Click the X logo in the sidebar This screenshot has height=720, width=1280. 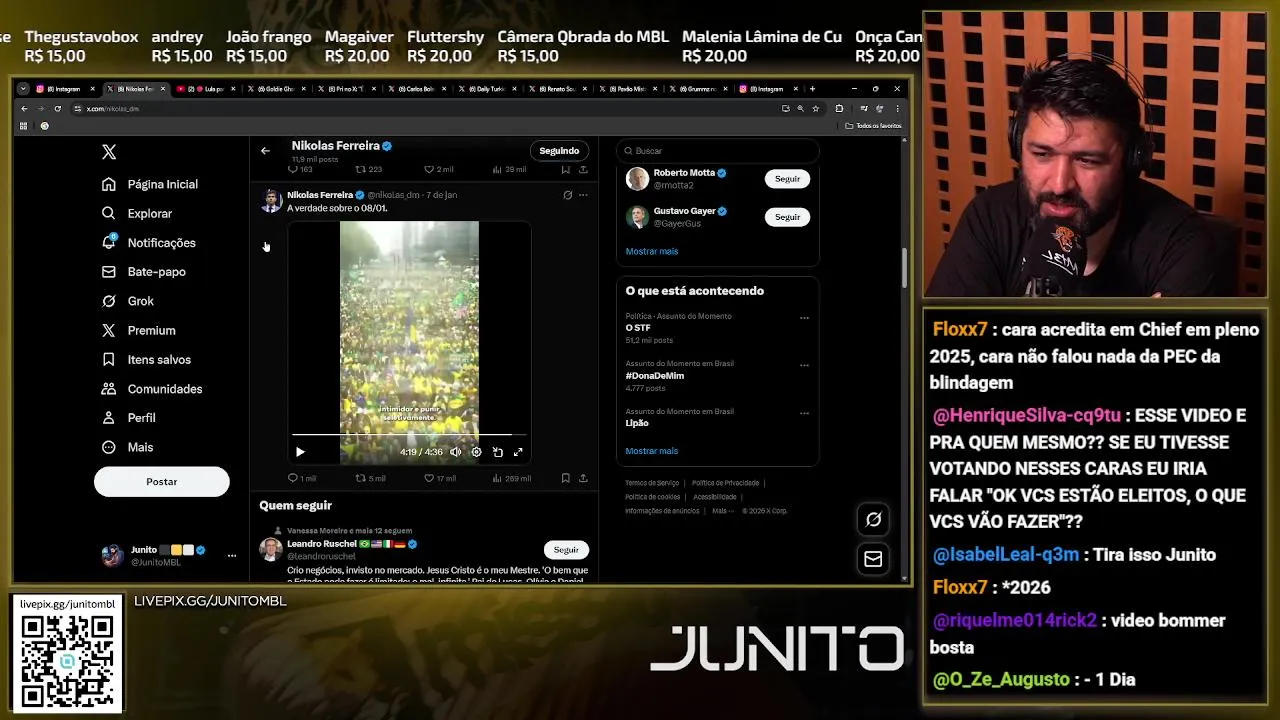click(x=109, y=152)
